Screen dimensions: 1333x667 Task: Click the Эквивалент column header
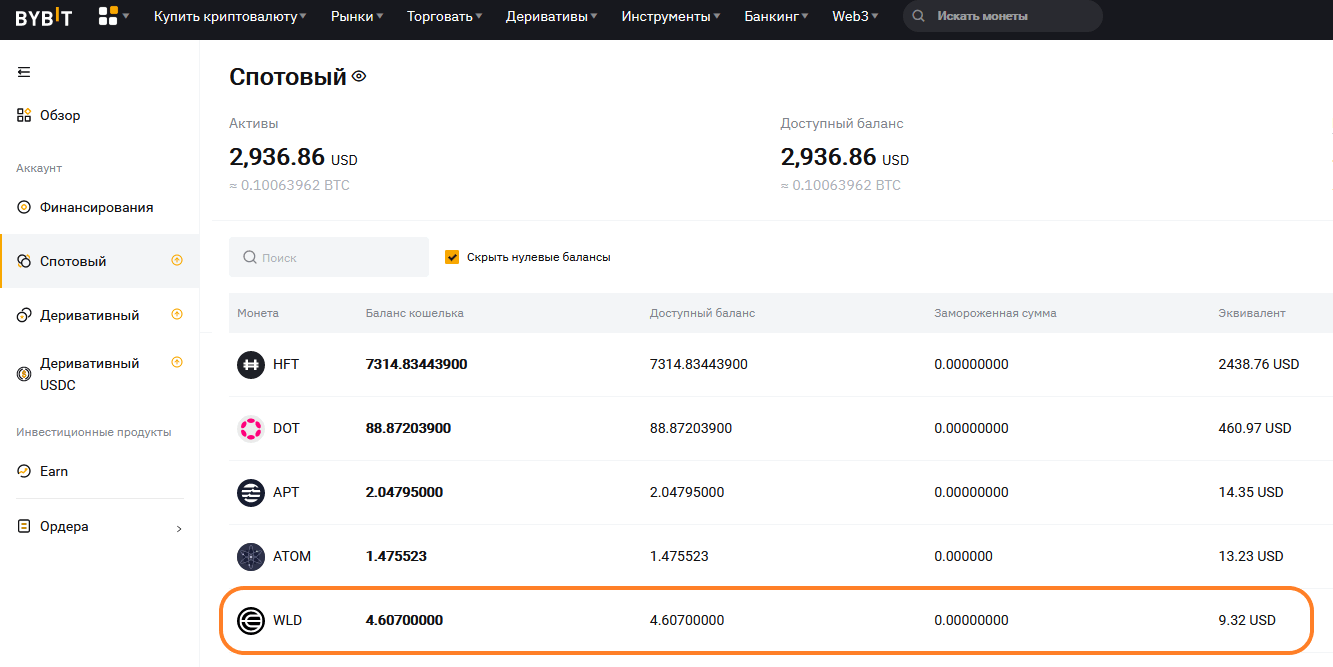click(1252, 313)
